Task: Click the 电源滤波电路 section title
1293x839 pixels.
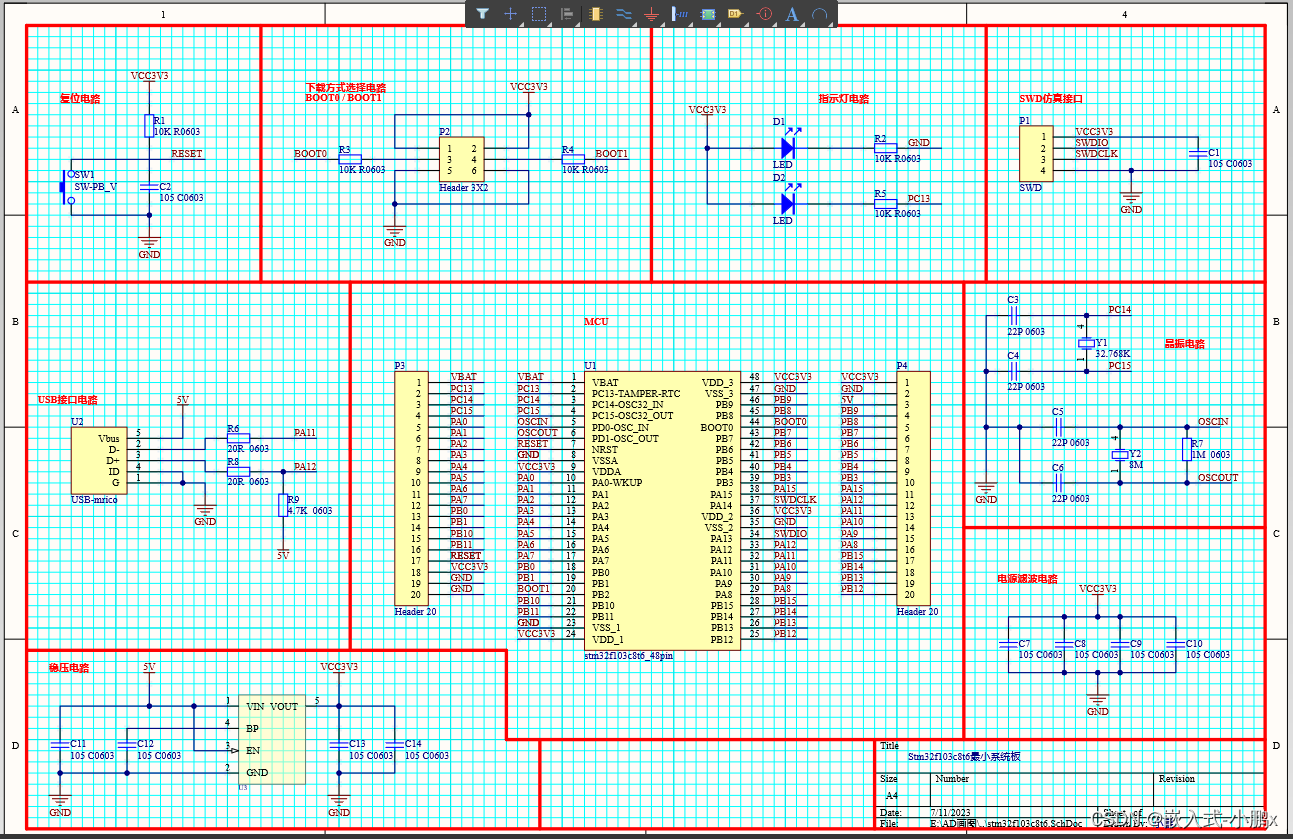Action: [x=1027, y=579]
